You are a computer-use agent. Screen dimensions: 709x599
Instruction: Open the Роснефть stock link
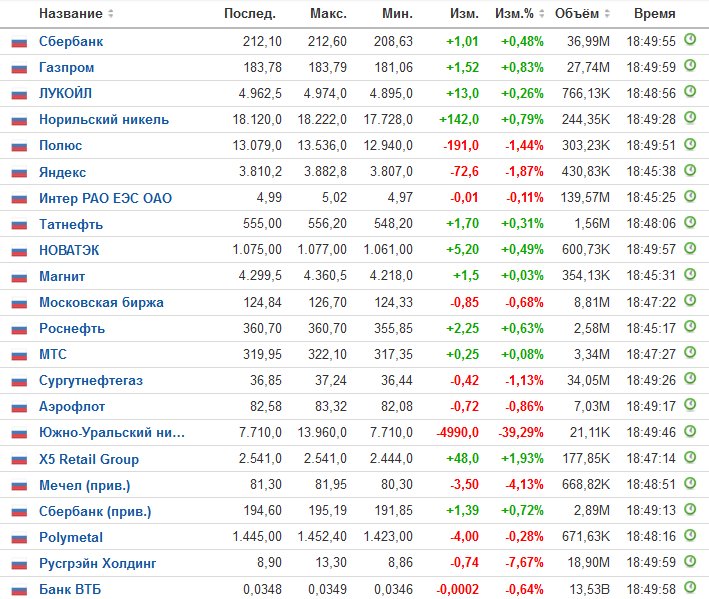72,328
